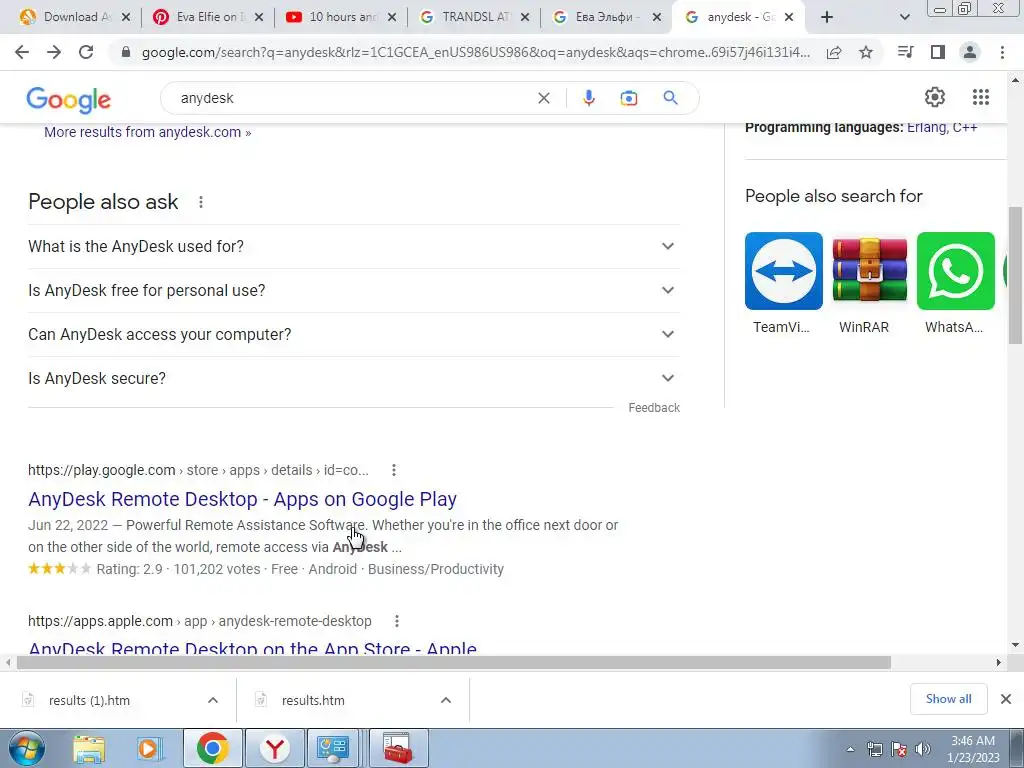The width and height of the screenshot is (1024, 768).
Task: Reload the current page
Action: click(x=86, y=52)
